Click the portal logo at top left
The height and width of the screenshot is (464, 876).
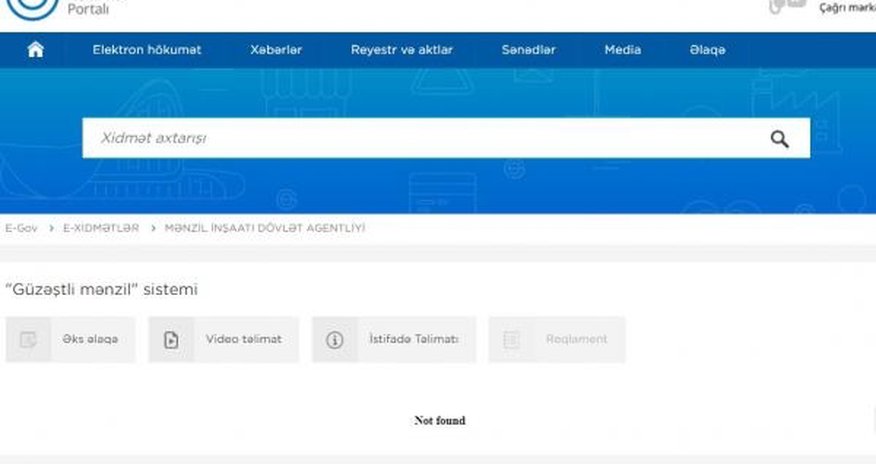point(32,8)
